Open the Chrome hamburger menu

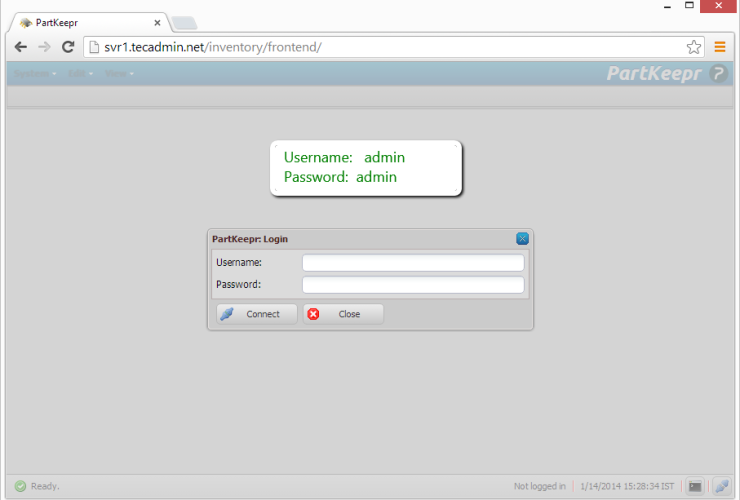coord(719,46)
